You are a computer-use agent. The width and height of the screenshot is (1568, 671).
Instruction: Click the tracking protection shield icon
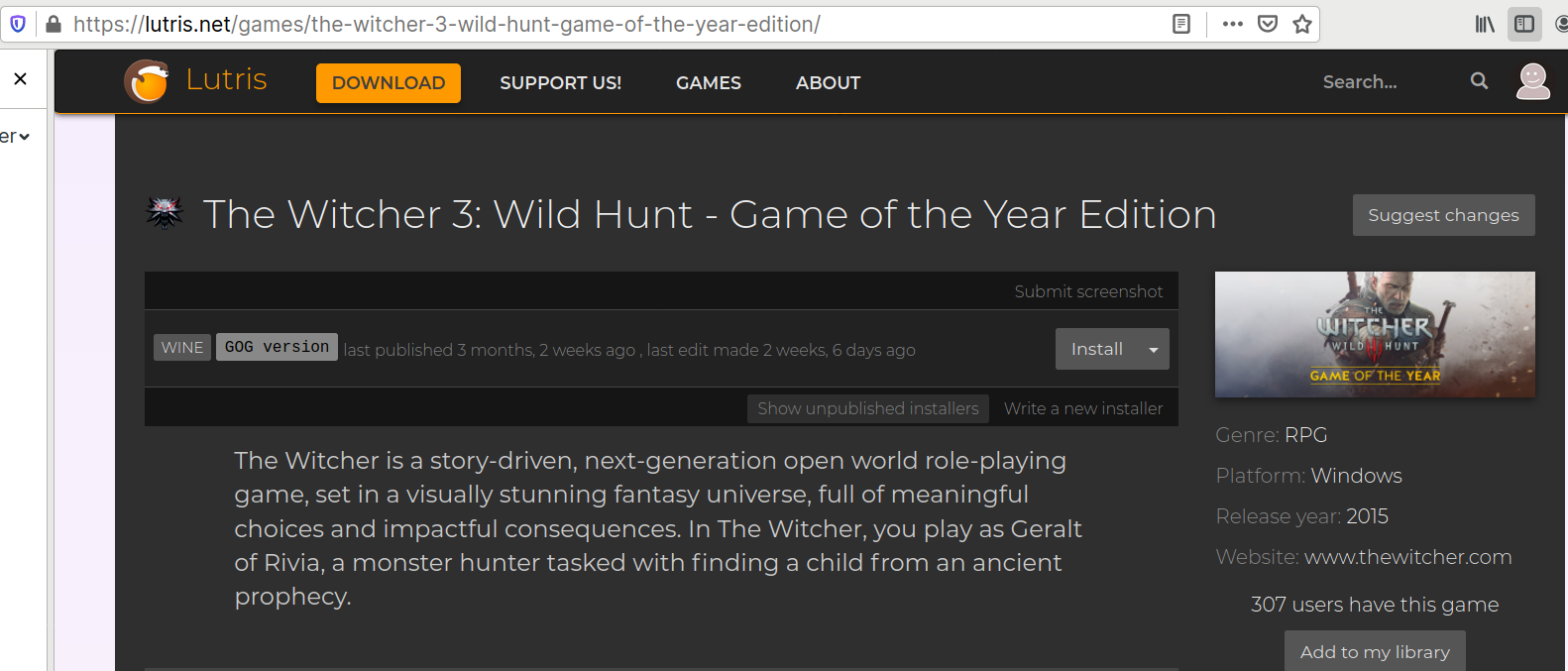pos(18,24)
